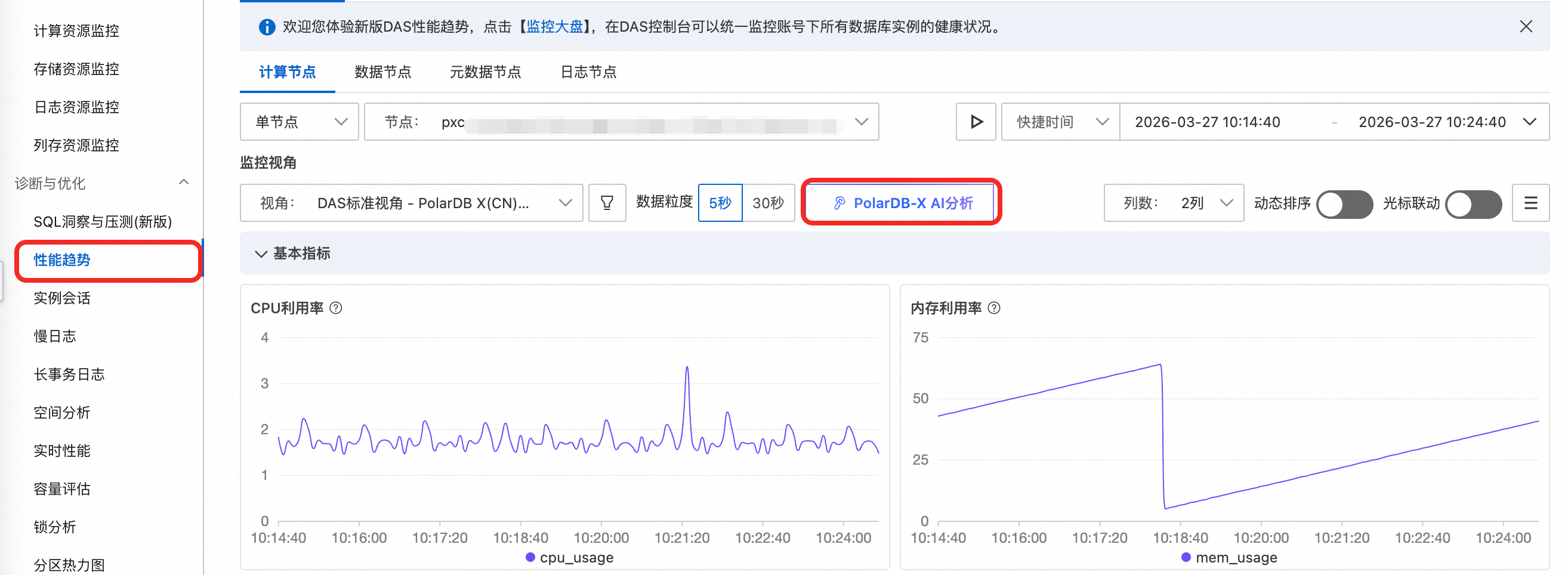Open the 列数 2列 dropdown
The height and width of the screenshot is (575, 1568).
(1174, 203)
